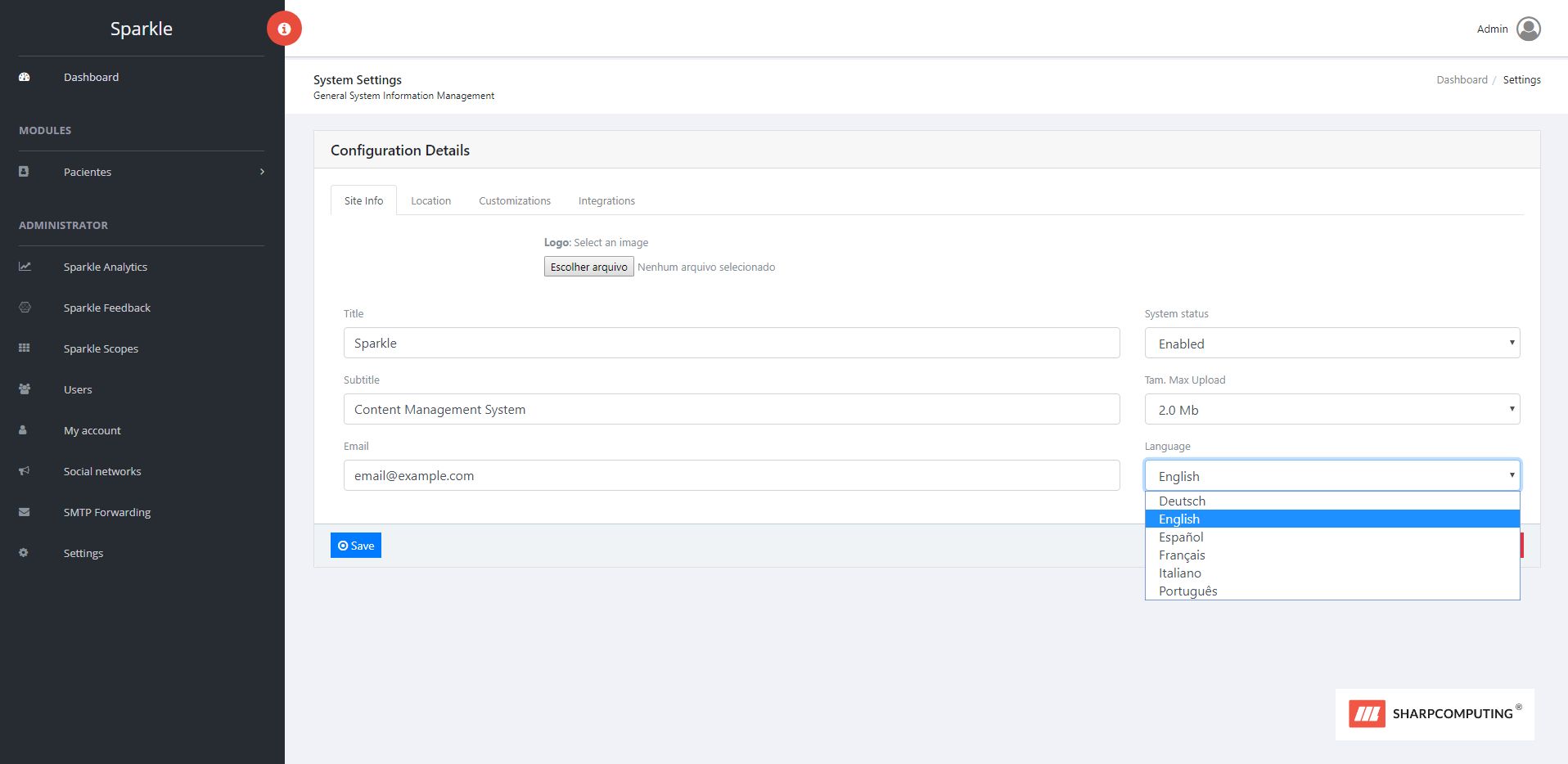Image resolution: width=1568 pixels, height=764 pixels.
Task: Click the Settings gear icon in sidebar
Action: (24, 553)
